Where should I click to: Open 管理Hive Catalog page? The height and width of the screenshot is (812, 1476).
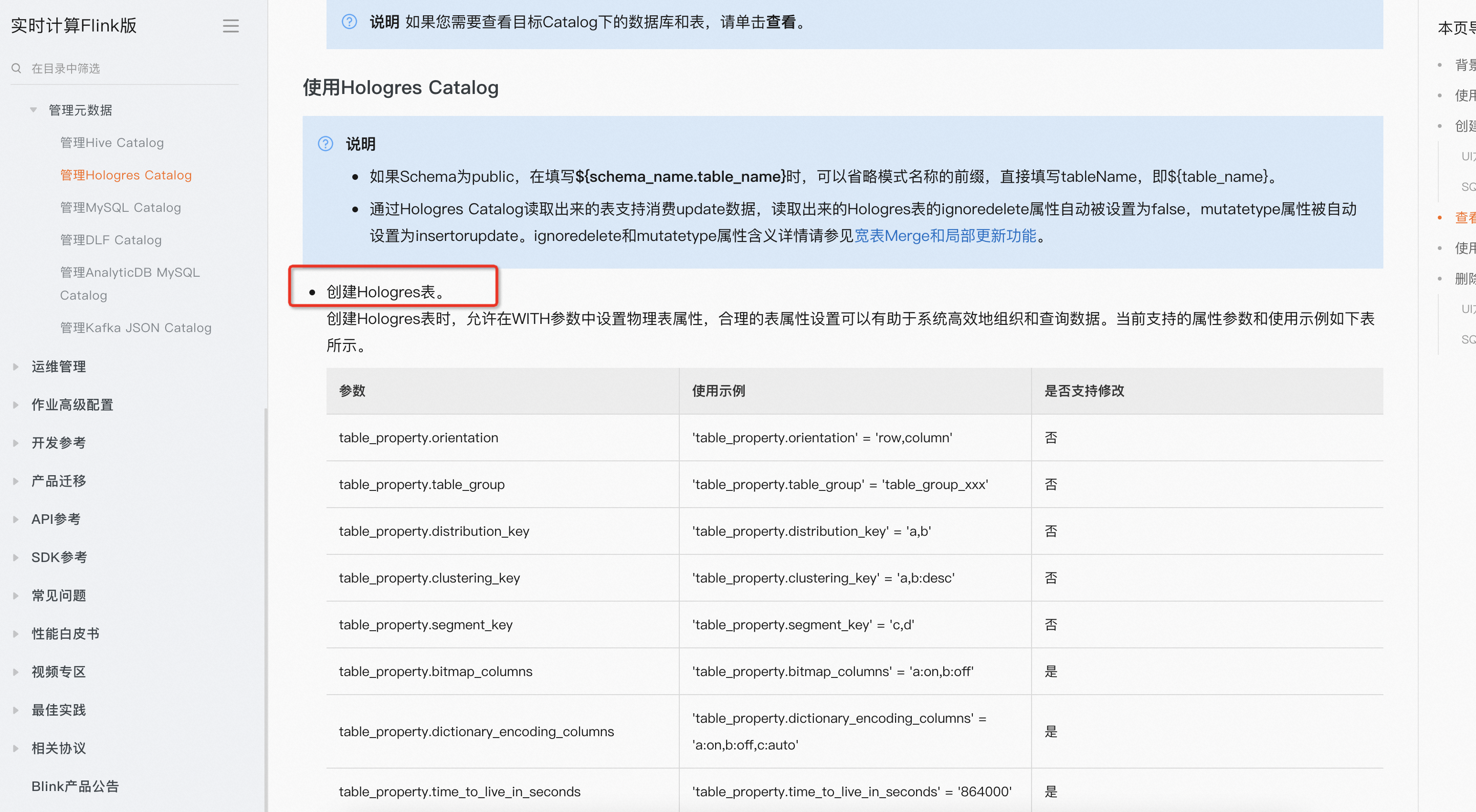coord(112,143)
